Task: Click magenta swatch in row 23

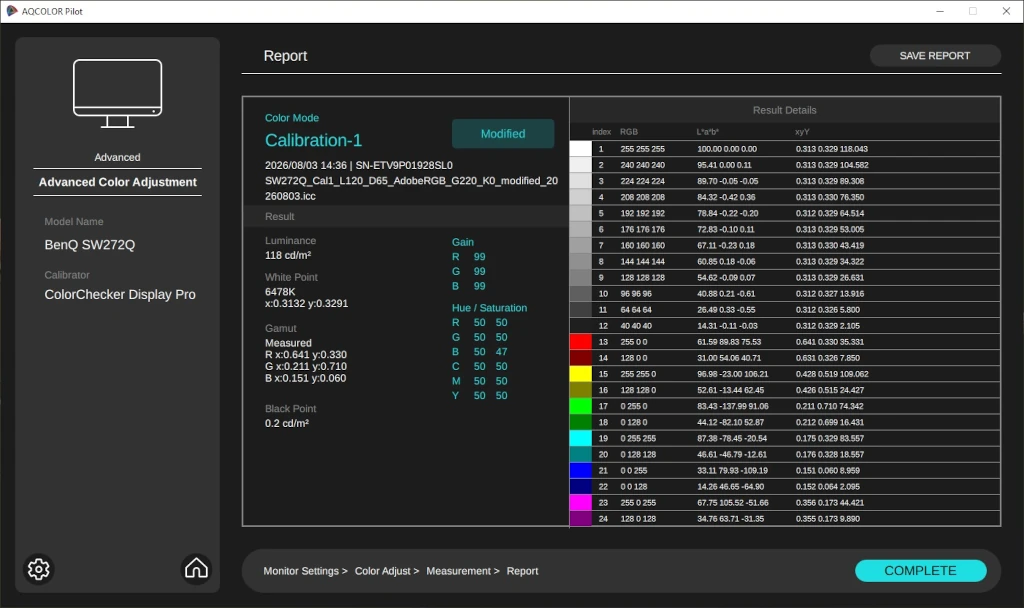Action: pos(581,502)
